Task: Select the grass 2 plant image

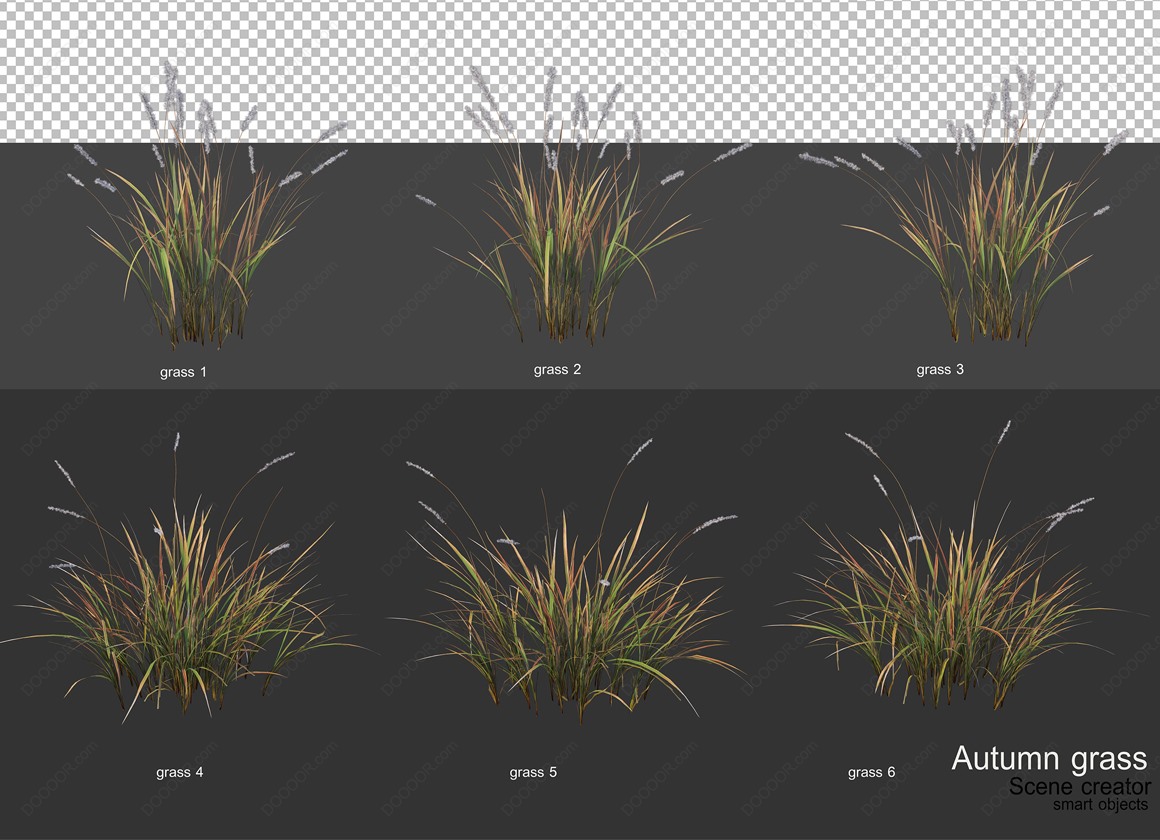Action: (x=584, y=204)
